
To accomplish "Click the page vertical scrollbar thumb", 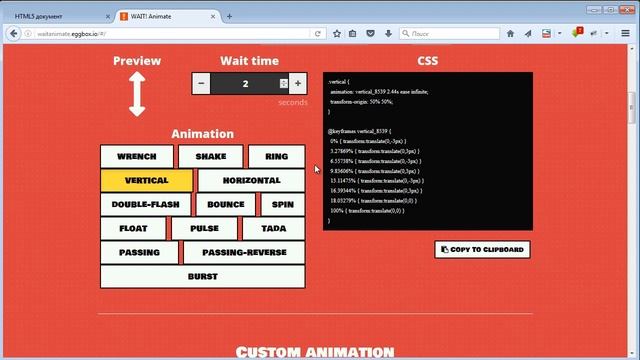I will [632, 107].
